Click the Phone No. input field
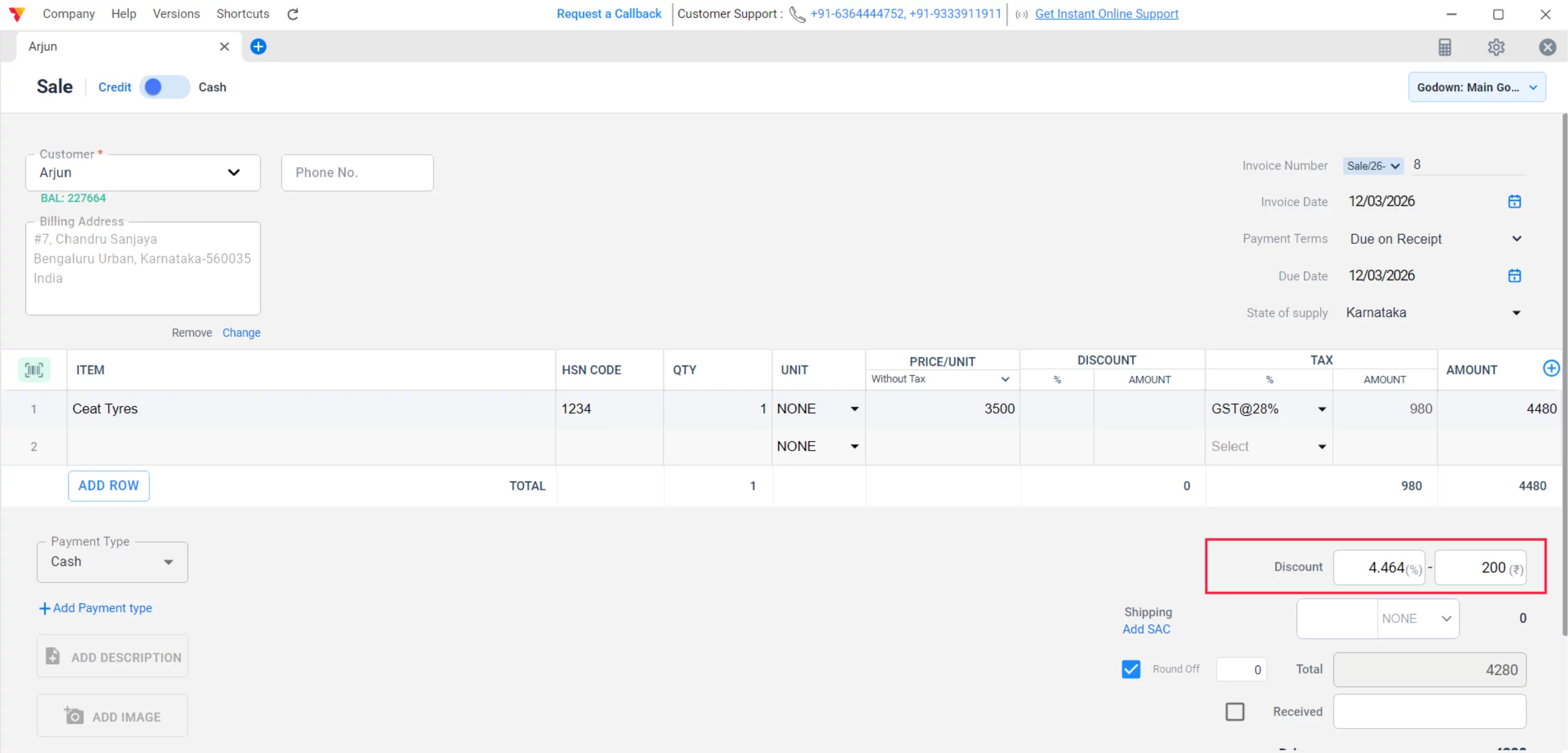The width and height of the screenshot is (1568, 753). point(357,173)
